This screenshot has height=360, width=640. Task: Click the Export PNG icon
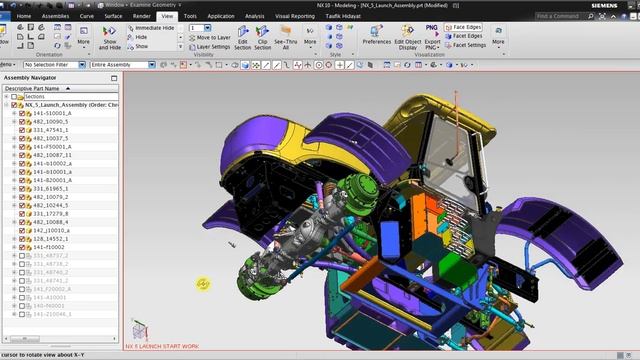click(x=432, y=38)
